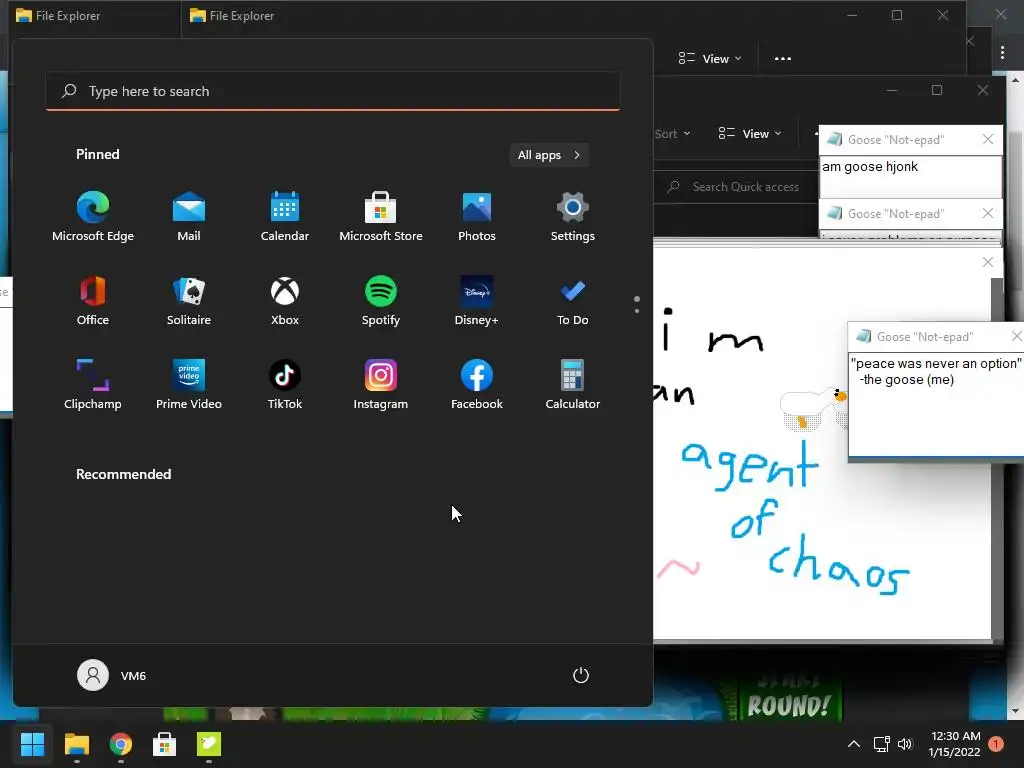Screen dimensions: 1024x768
Task: Click the Start menu search field
Action: click(332, 91)
